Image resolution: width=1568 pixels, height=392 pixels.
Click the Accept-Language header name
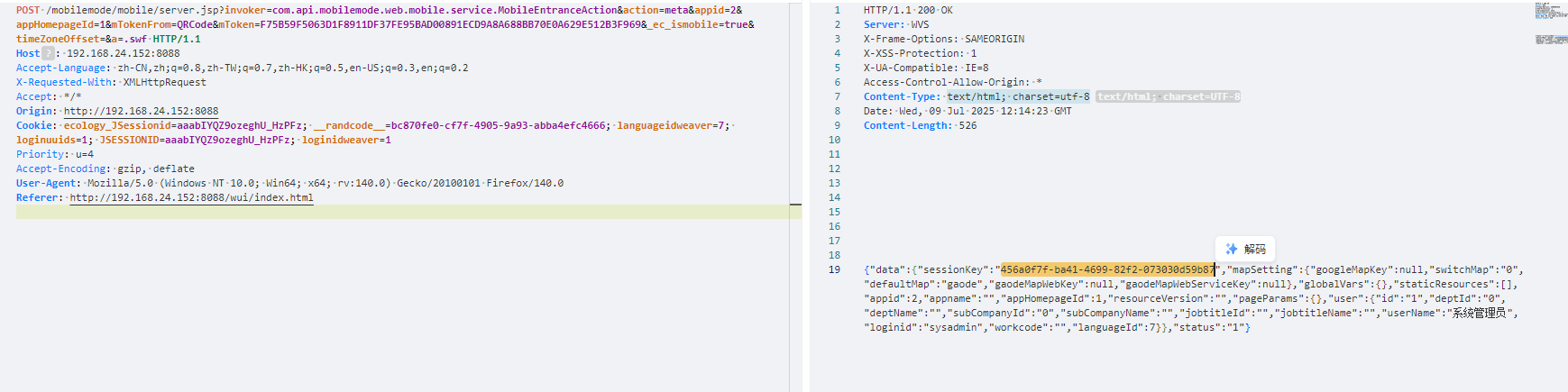click(x=61, y=68)
